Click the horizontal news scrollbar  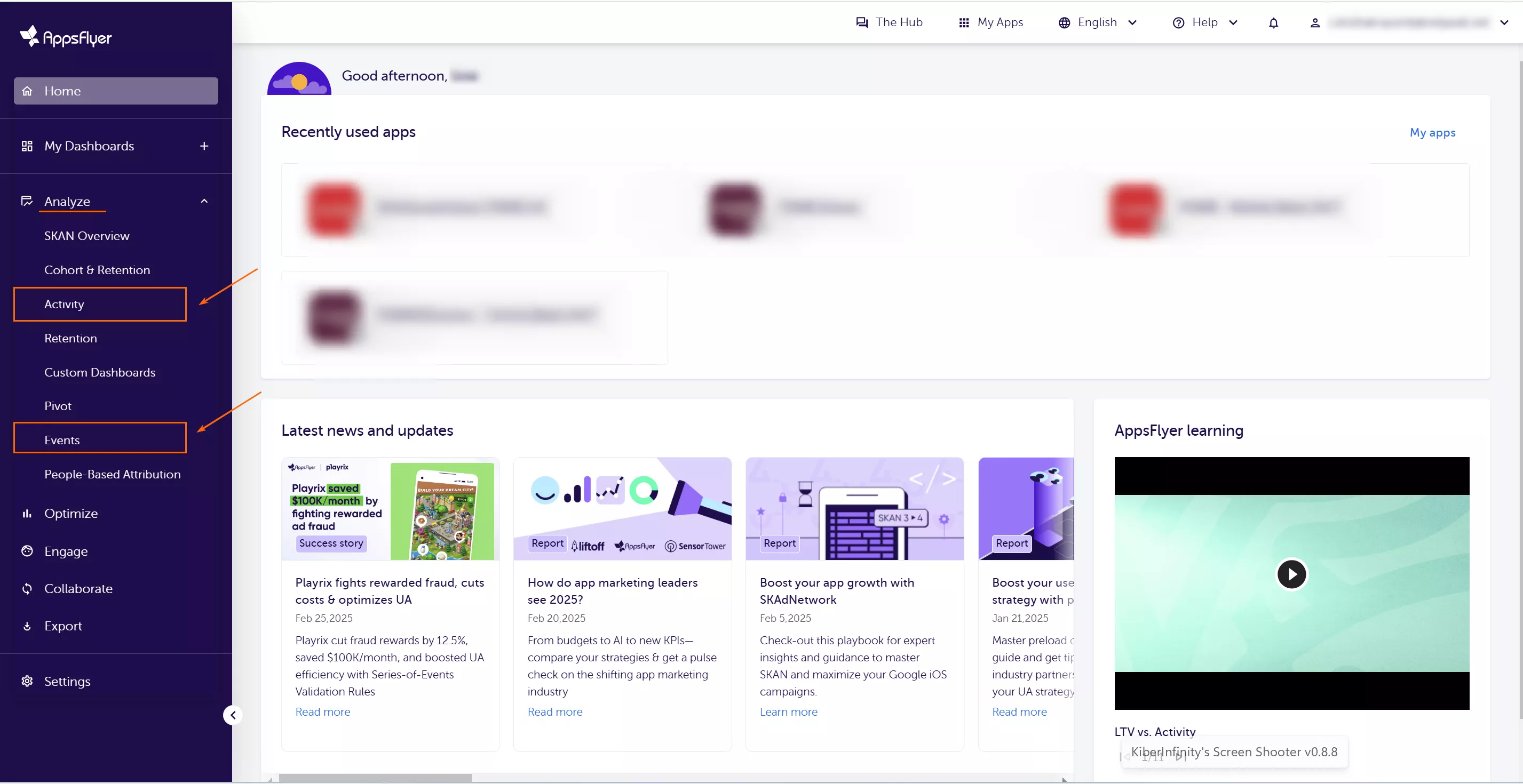tap(375, 779)
